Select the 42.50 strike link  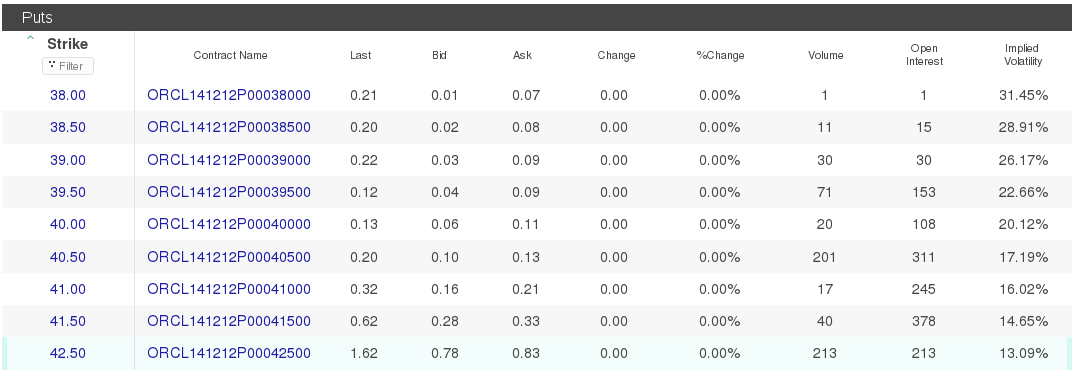click(68, 354)
